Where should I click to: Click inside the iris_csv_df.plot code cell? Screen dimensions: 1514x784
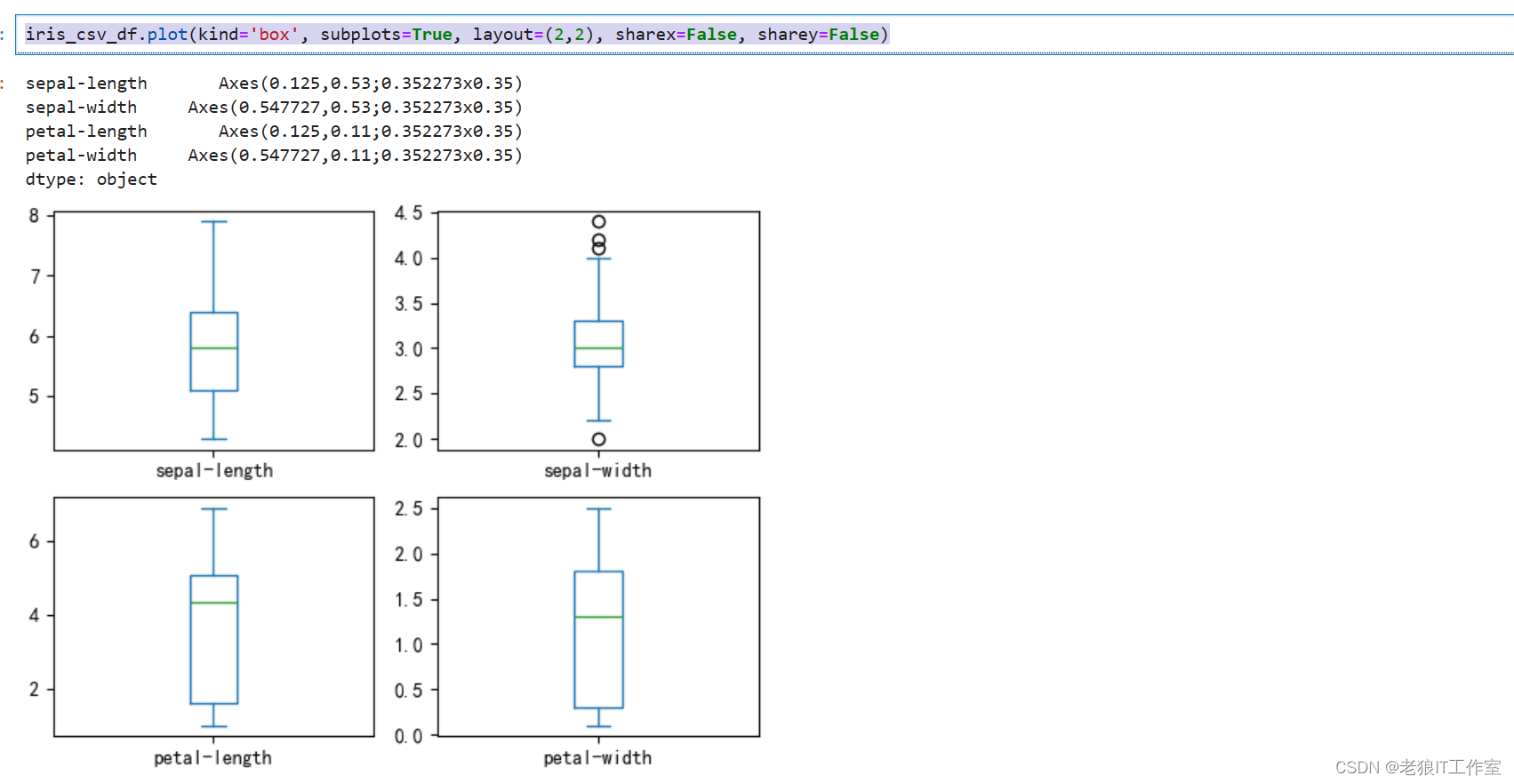click(765, 35)
